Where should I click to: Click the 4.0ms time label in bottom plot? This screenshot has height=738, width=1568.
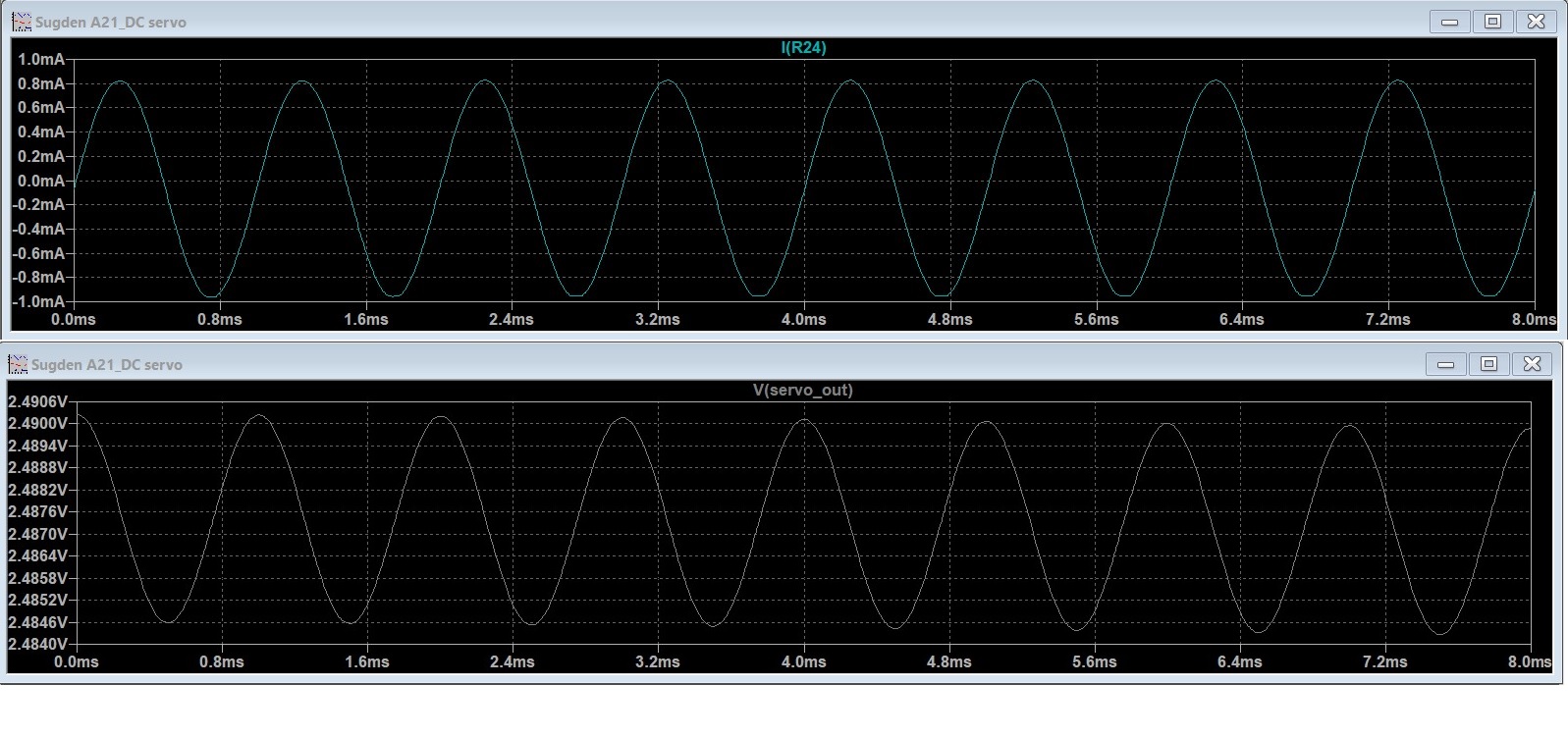(x=804, y=661)
